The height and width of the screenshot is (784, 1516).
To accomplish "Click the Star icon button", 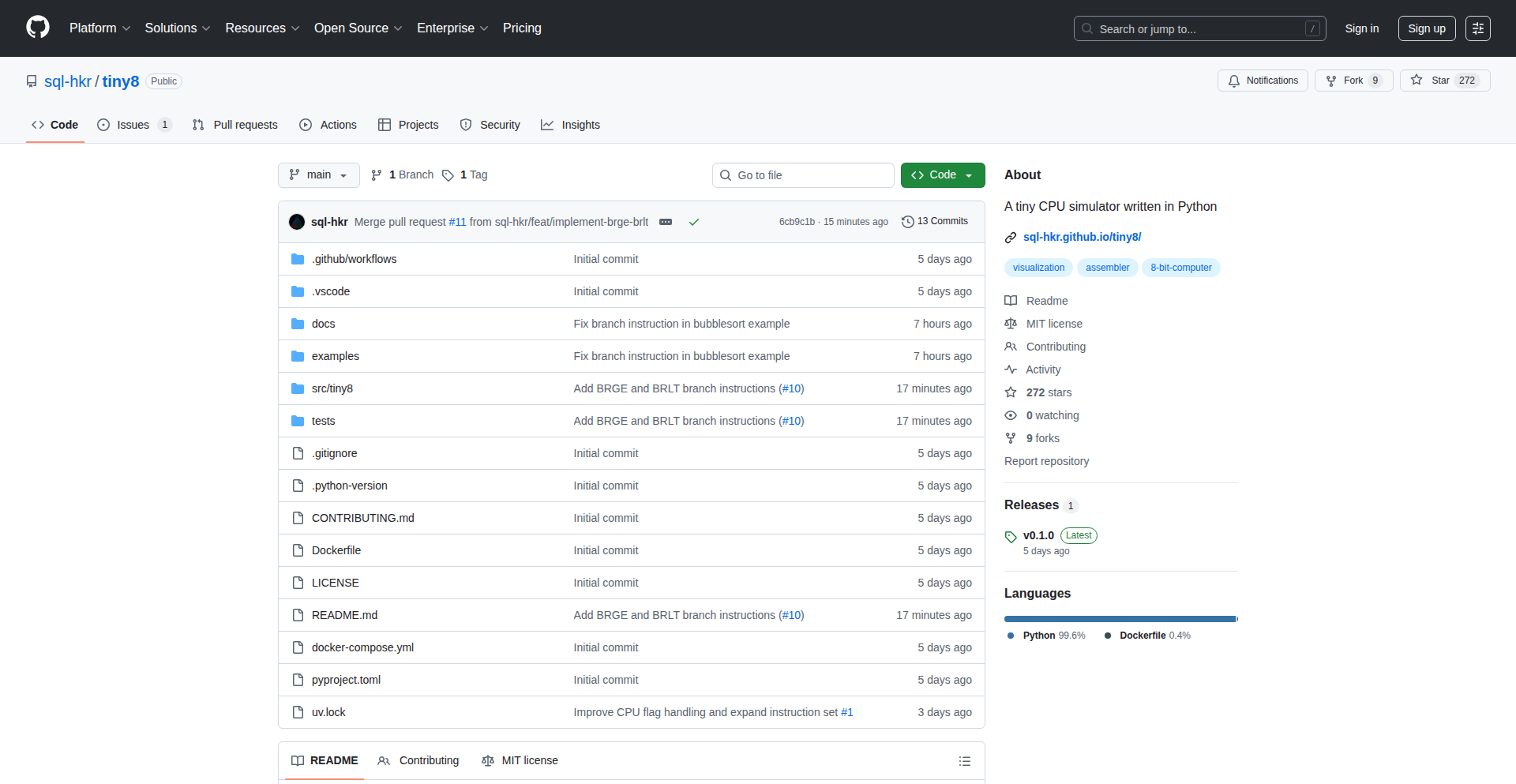I will coord(1417,81).
